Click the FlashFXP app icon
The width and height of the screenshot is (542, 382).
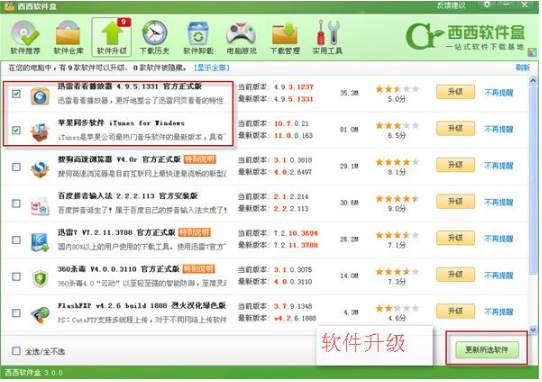click(40, 315)
